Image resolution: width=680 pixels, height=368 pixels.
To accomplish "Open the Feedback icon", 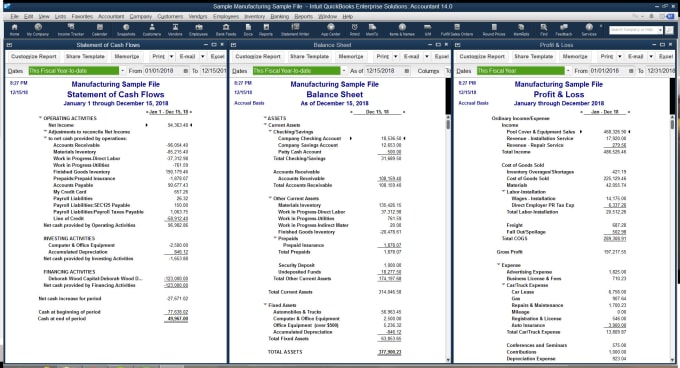I will pyautogui.click(x=564, y=29).
